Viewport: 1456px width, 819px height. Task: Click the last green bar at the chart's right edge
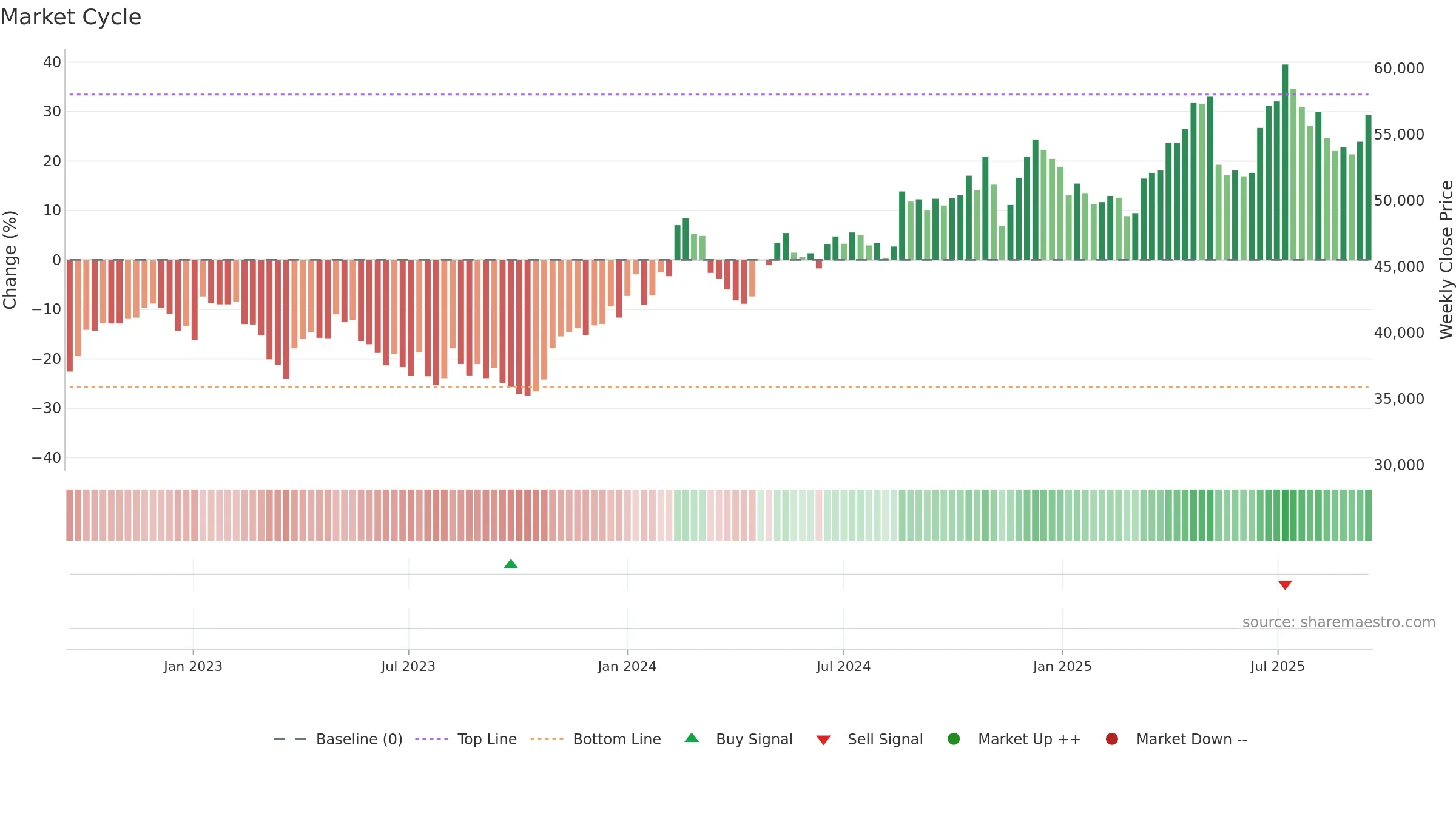[1368, 187]
